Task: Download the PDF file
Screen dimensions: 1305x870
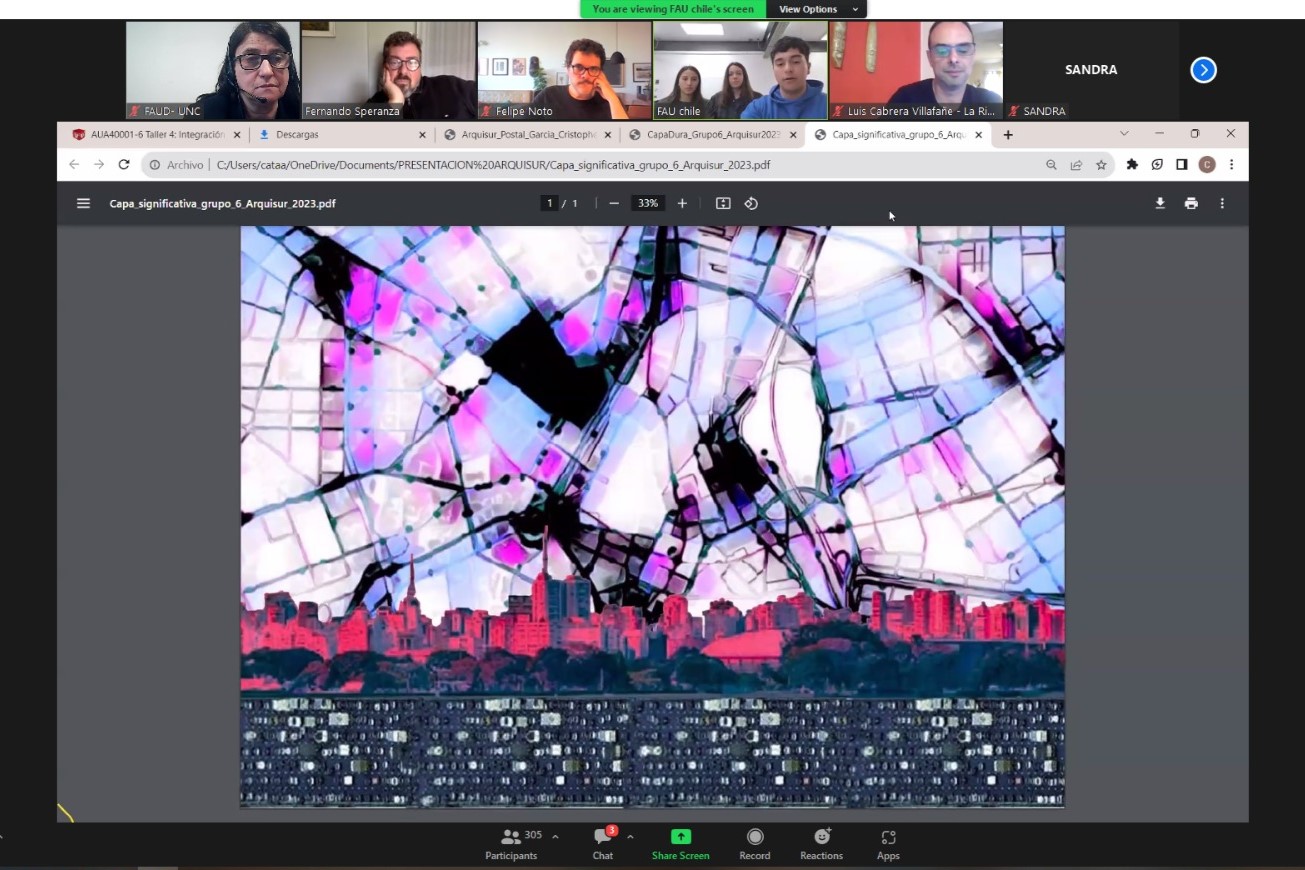Action: pos(1160,203)
